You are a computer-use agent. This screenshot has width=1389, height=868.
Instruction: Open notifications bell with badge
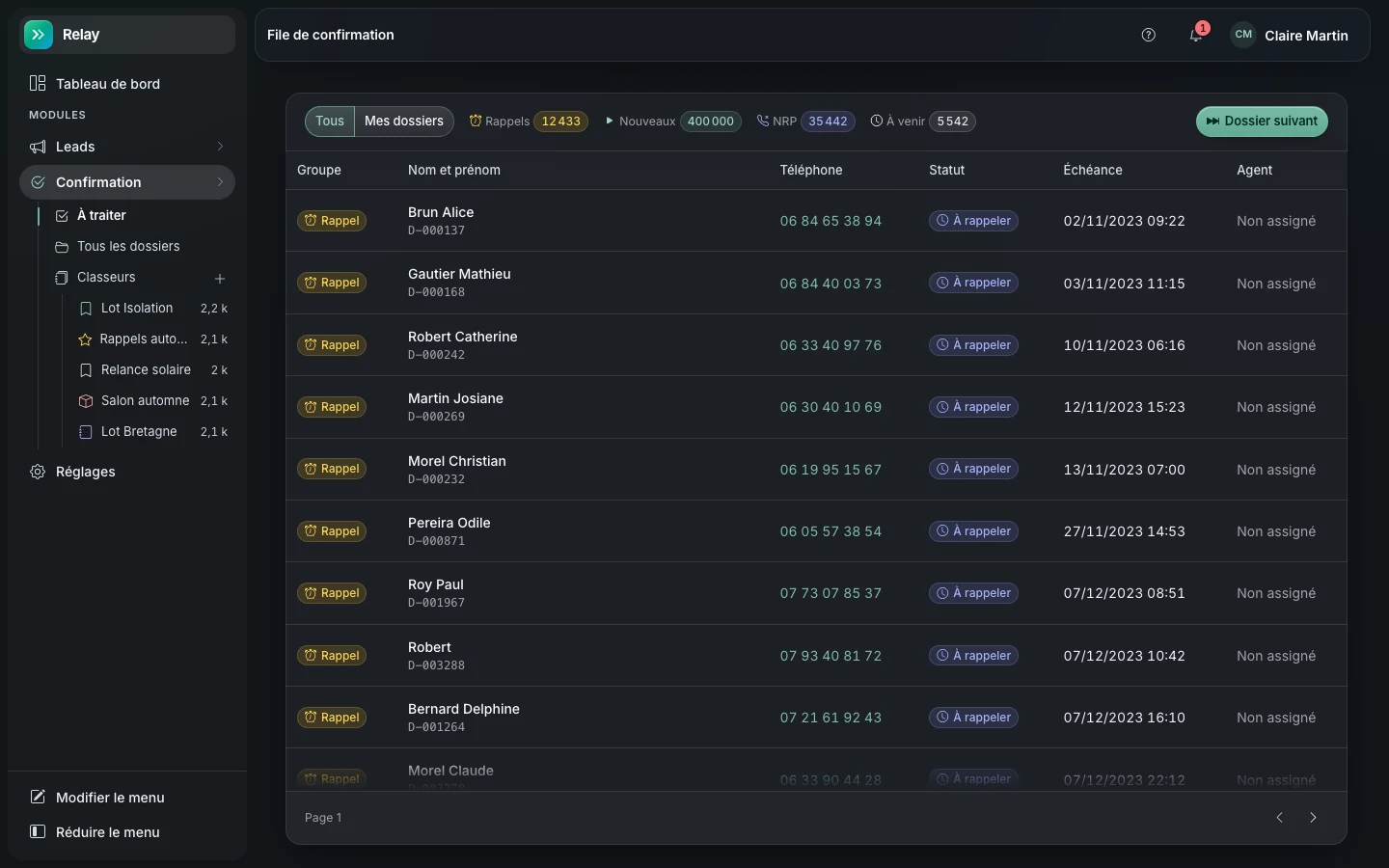tap(1196, 35)
